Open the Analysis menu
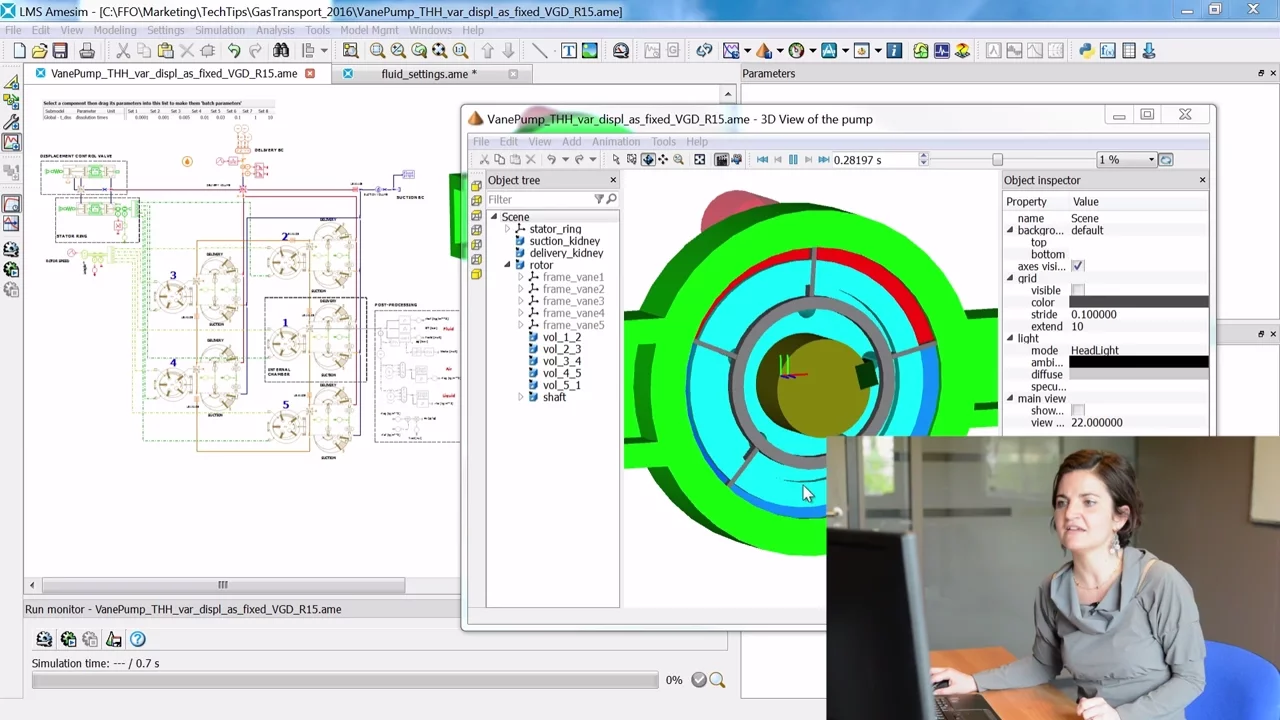The width and height of the screenshot is (1280, 720). [x=275, y=30]
